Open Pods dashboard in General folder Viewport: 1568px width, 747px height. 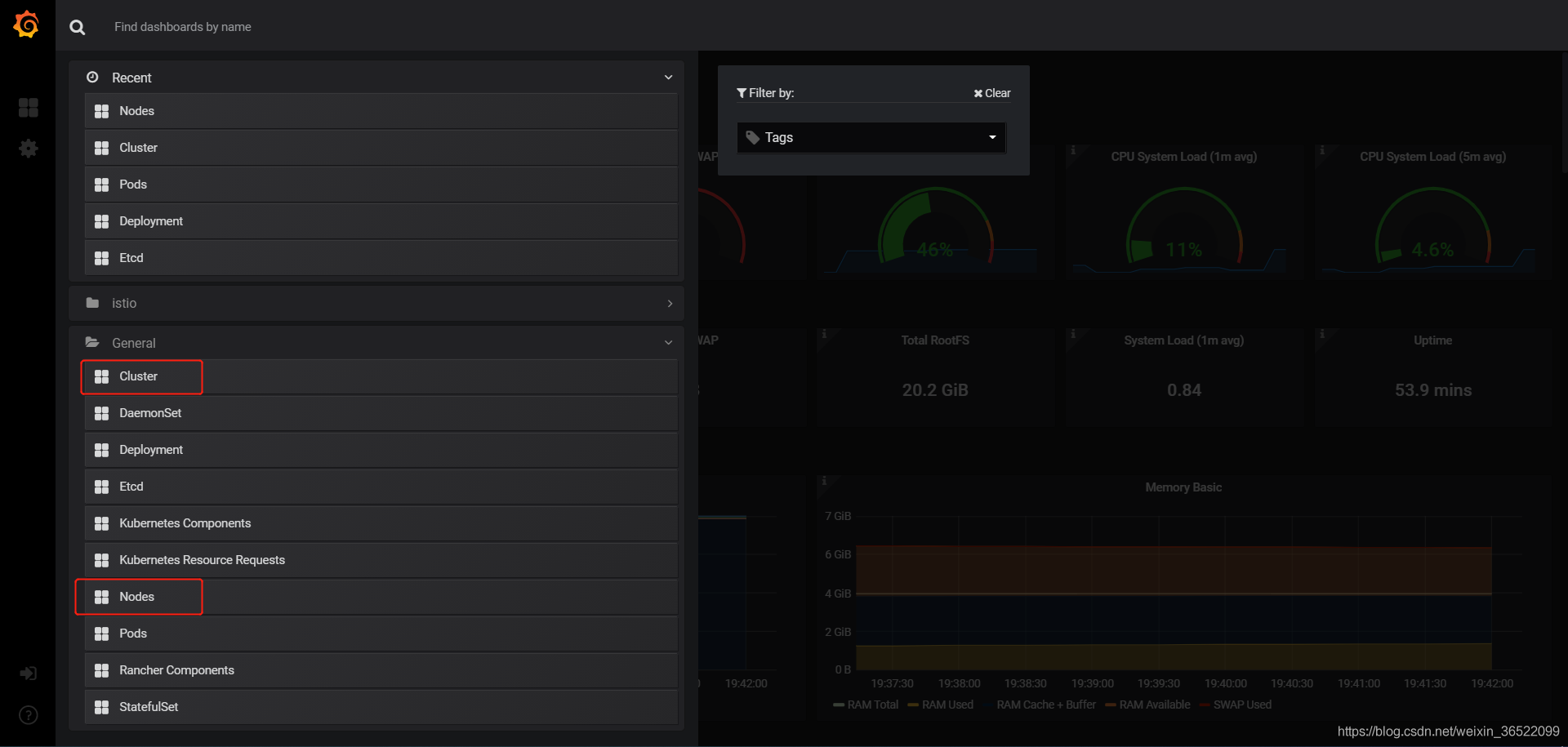pos(381,634)
